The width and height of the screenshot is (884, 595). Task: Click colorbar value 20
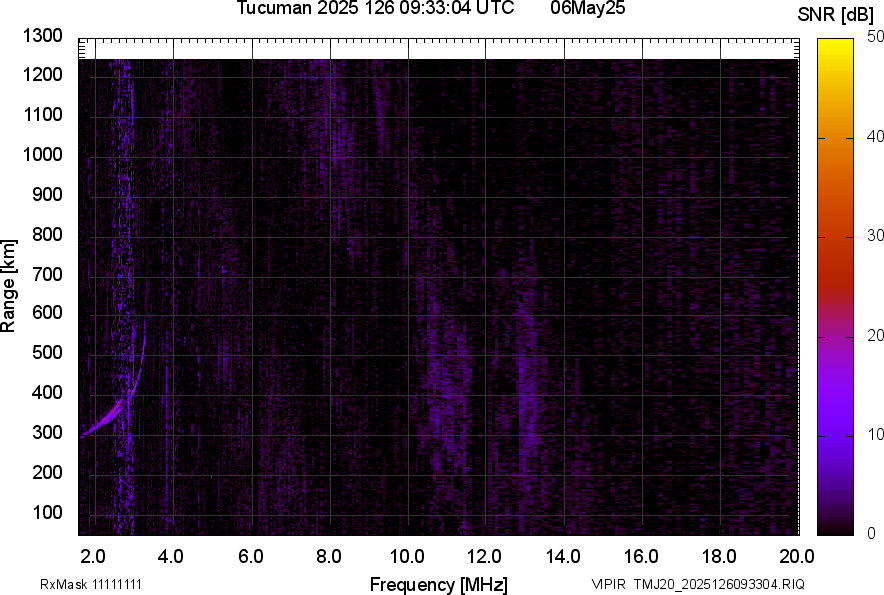tap(875, 336)
